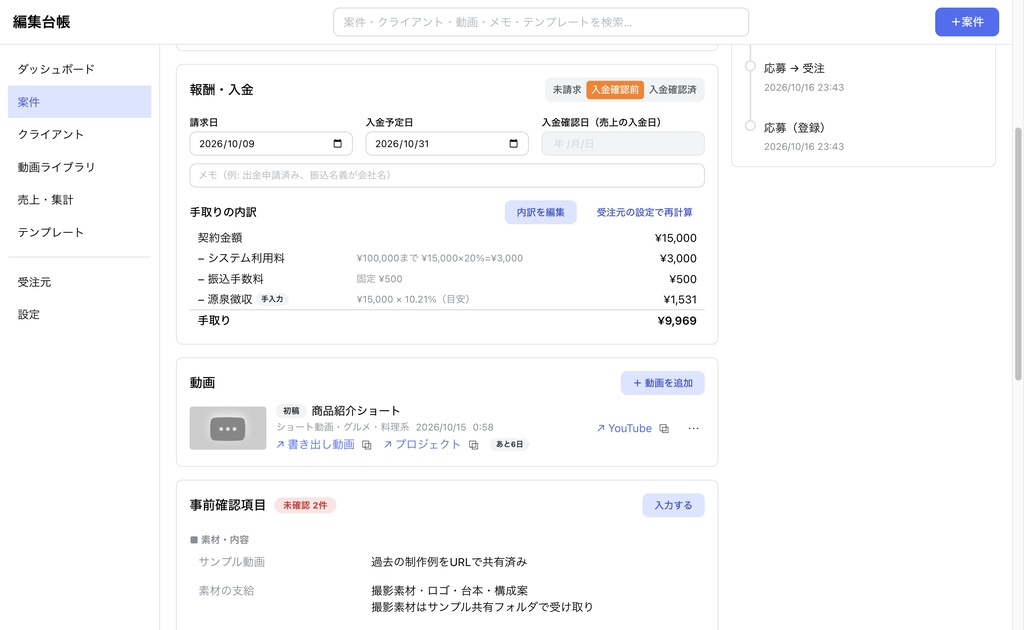Go to 案件 in the sidebar
The height and width of the screenshot is (630, 1024).
80,102
